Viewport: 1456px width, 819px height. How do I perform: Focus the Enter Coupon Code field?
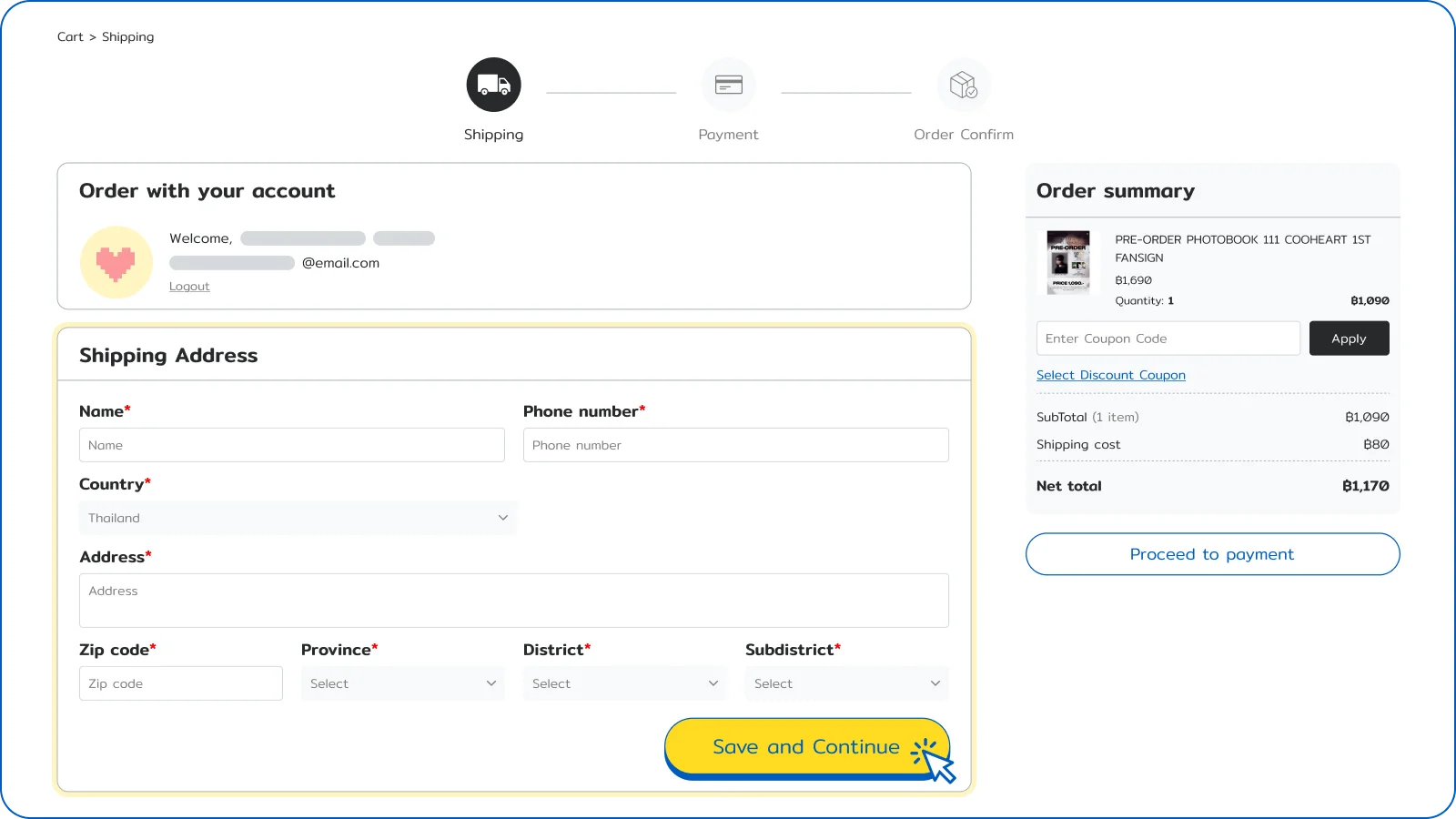[1168, 339]
